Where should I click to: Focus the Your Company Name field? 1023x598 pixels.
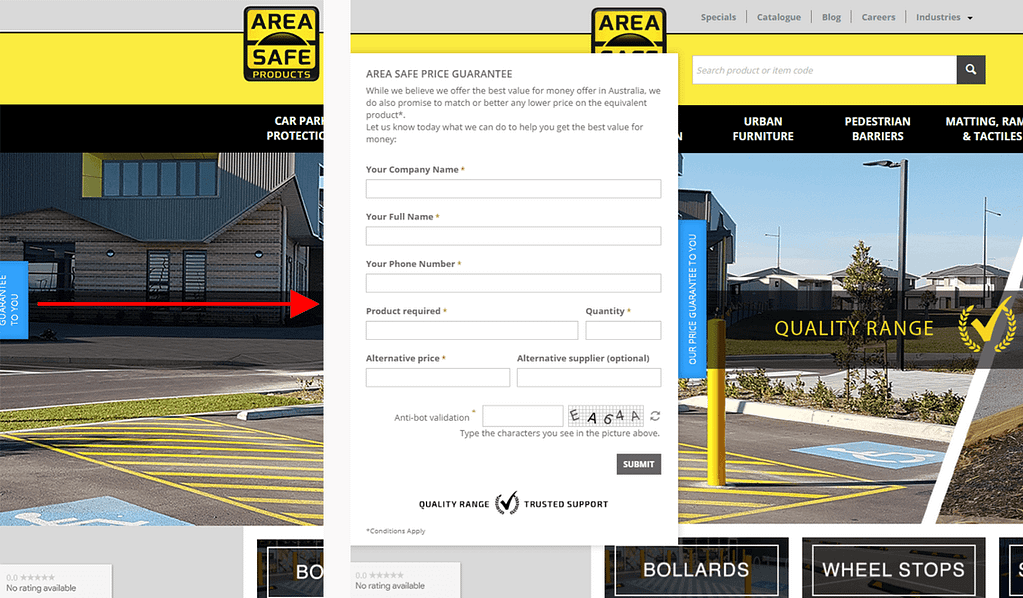point(513,189)
